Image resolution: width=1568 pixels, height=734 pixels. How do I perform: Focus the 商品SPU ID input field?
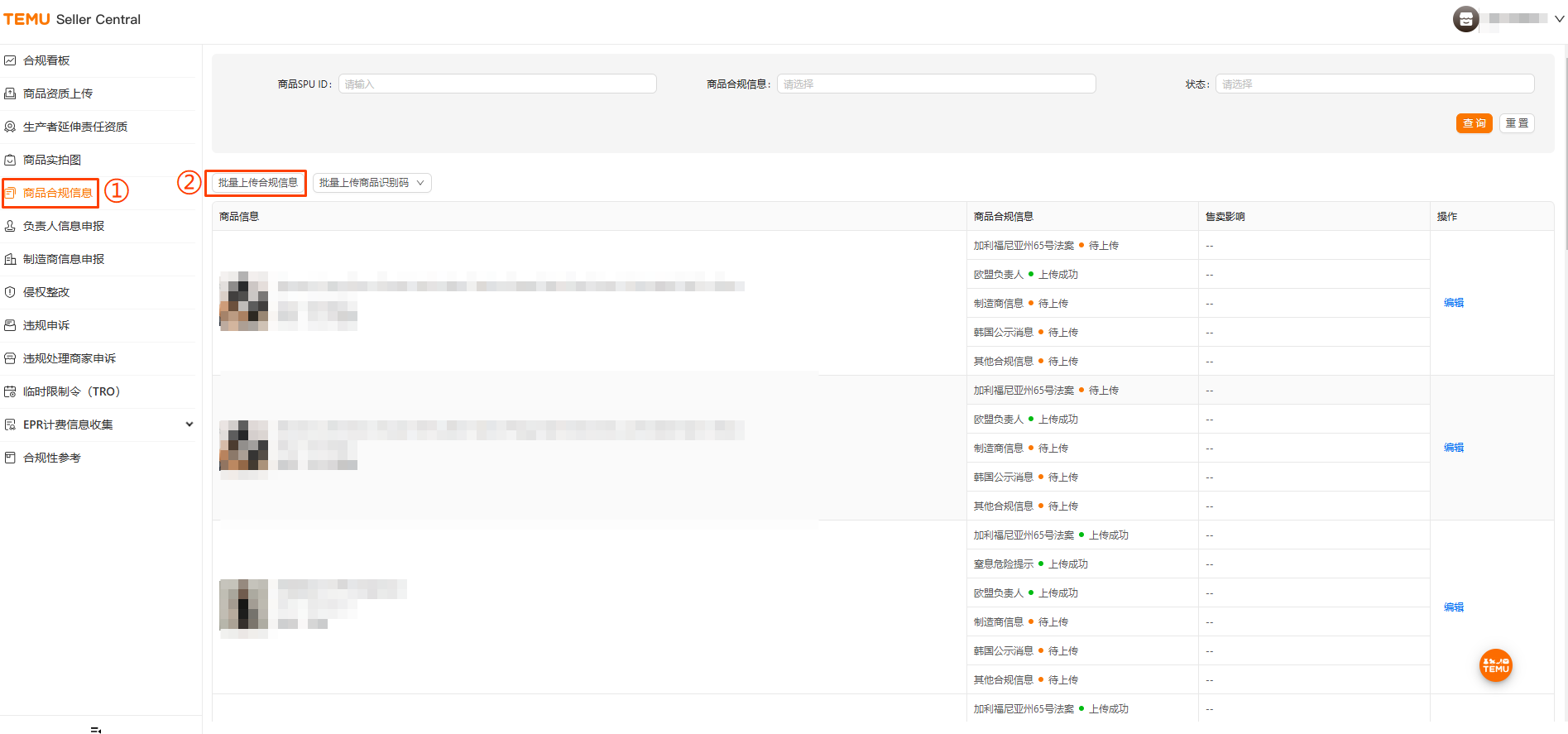click(496, 84)
